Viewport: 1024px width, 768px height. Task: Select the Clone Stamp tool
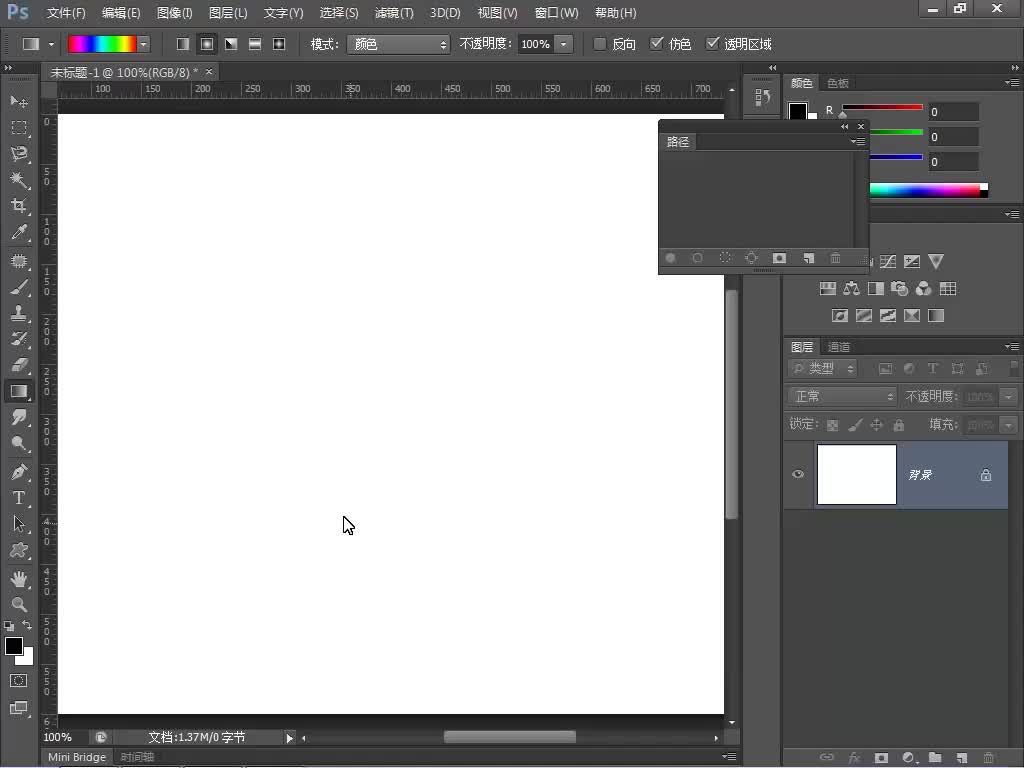(x=19, y=313)
